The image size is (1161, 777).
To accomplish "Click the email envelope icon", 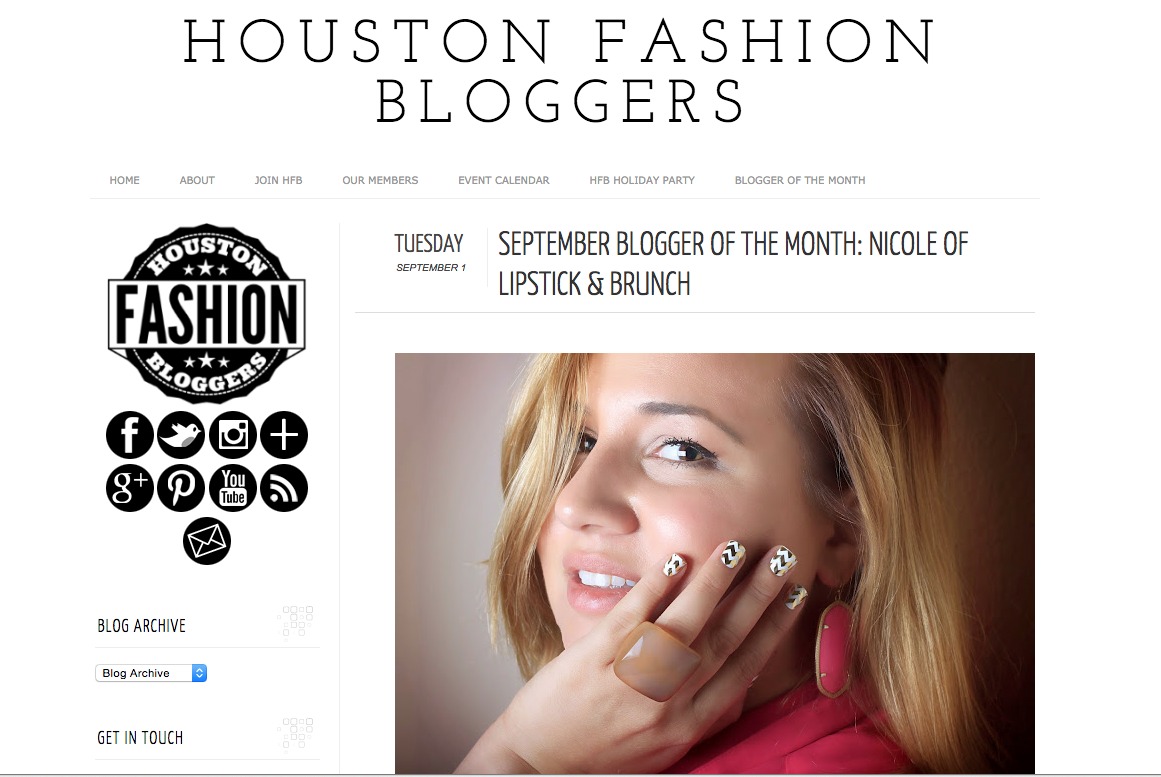I will 207,541.
